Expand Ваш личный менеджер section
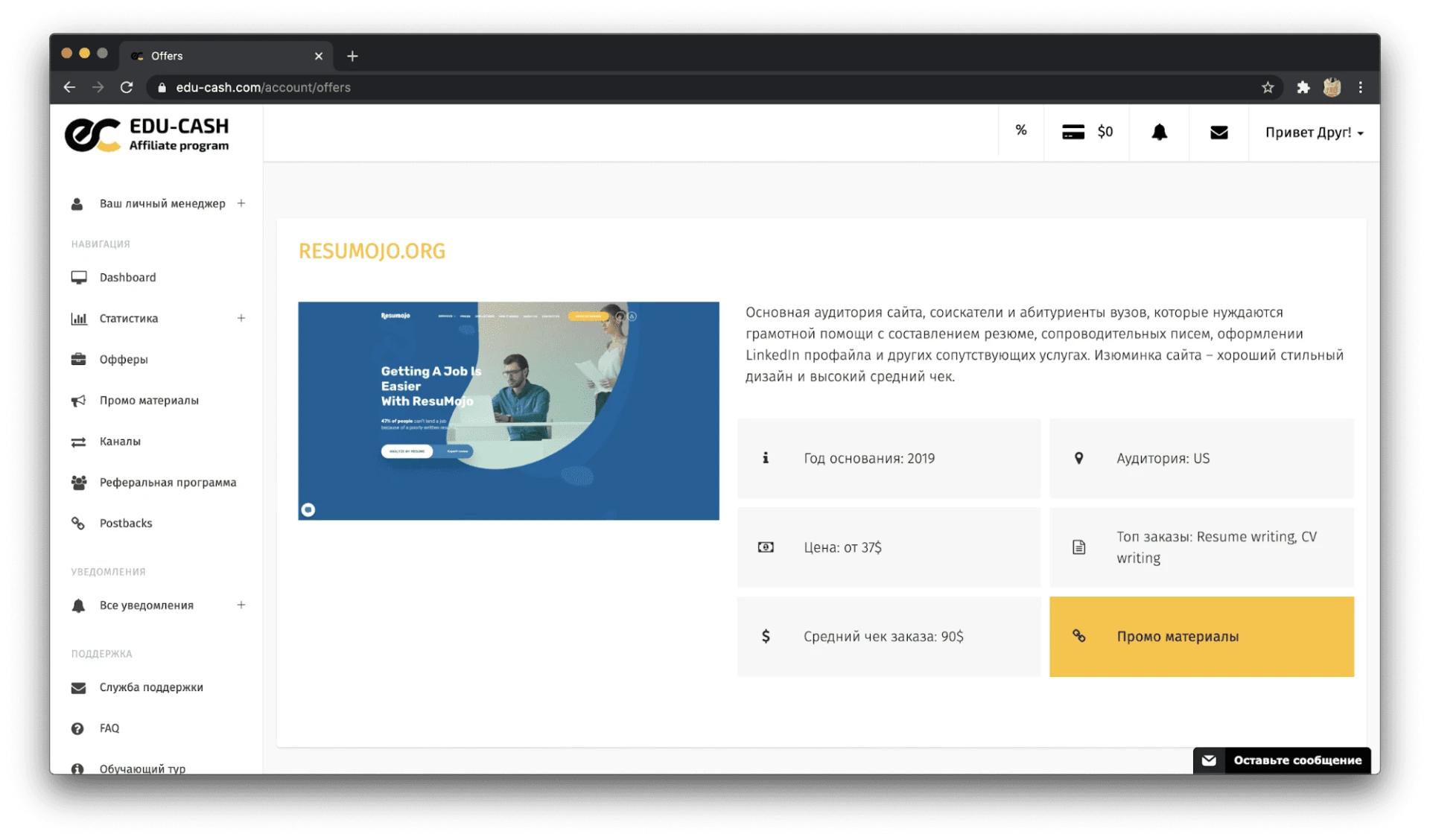This screenshot has height=840, width=1430. pyautogui.click(x=241, y=203)
